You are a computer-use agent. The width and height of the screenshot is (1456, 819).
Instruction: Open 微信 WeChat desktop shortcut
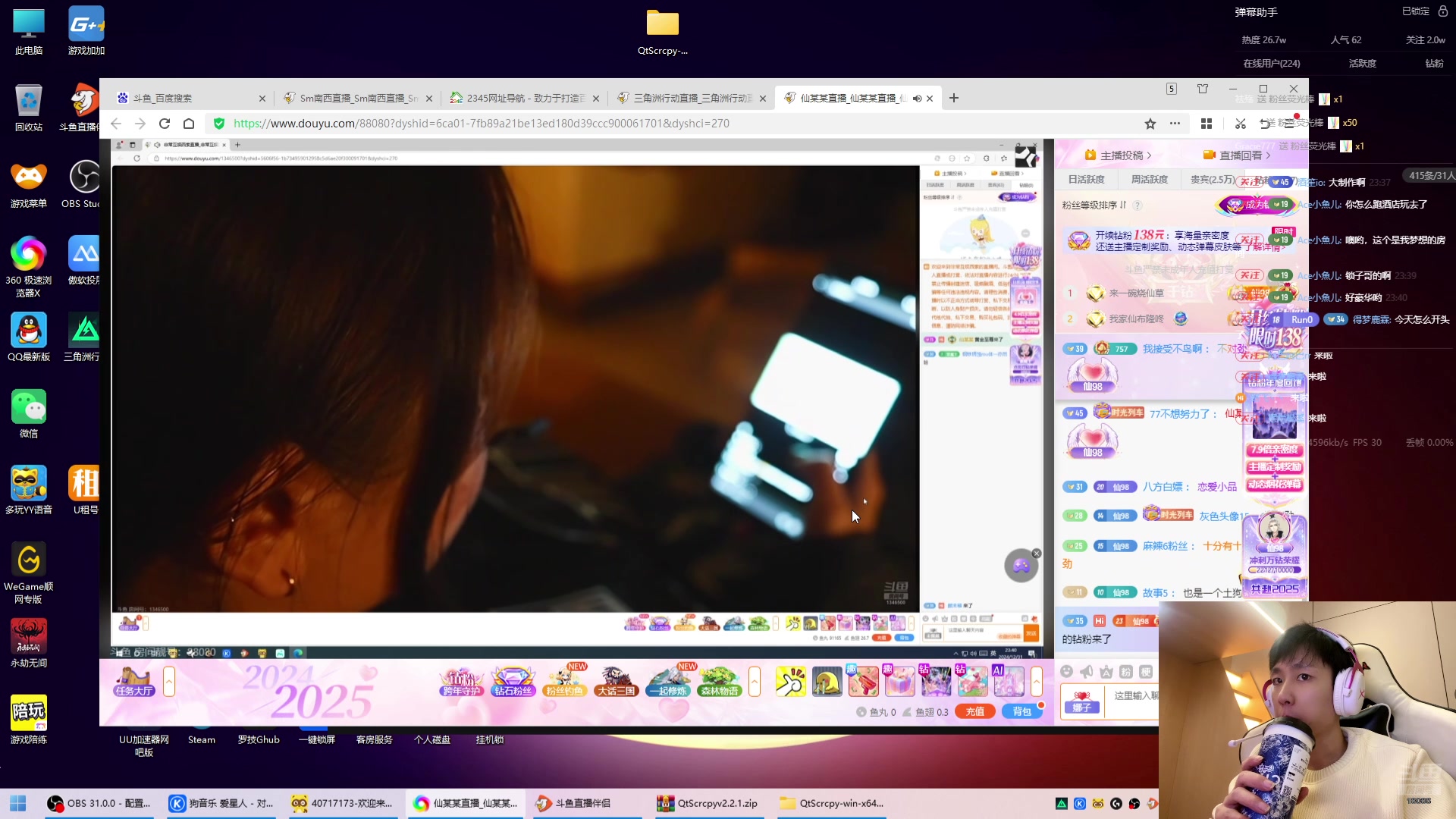coord(29,414)
